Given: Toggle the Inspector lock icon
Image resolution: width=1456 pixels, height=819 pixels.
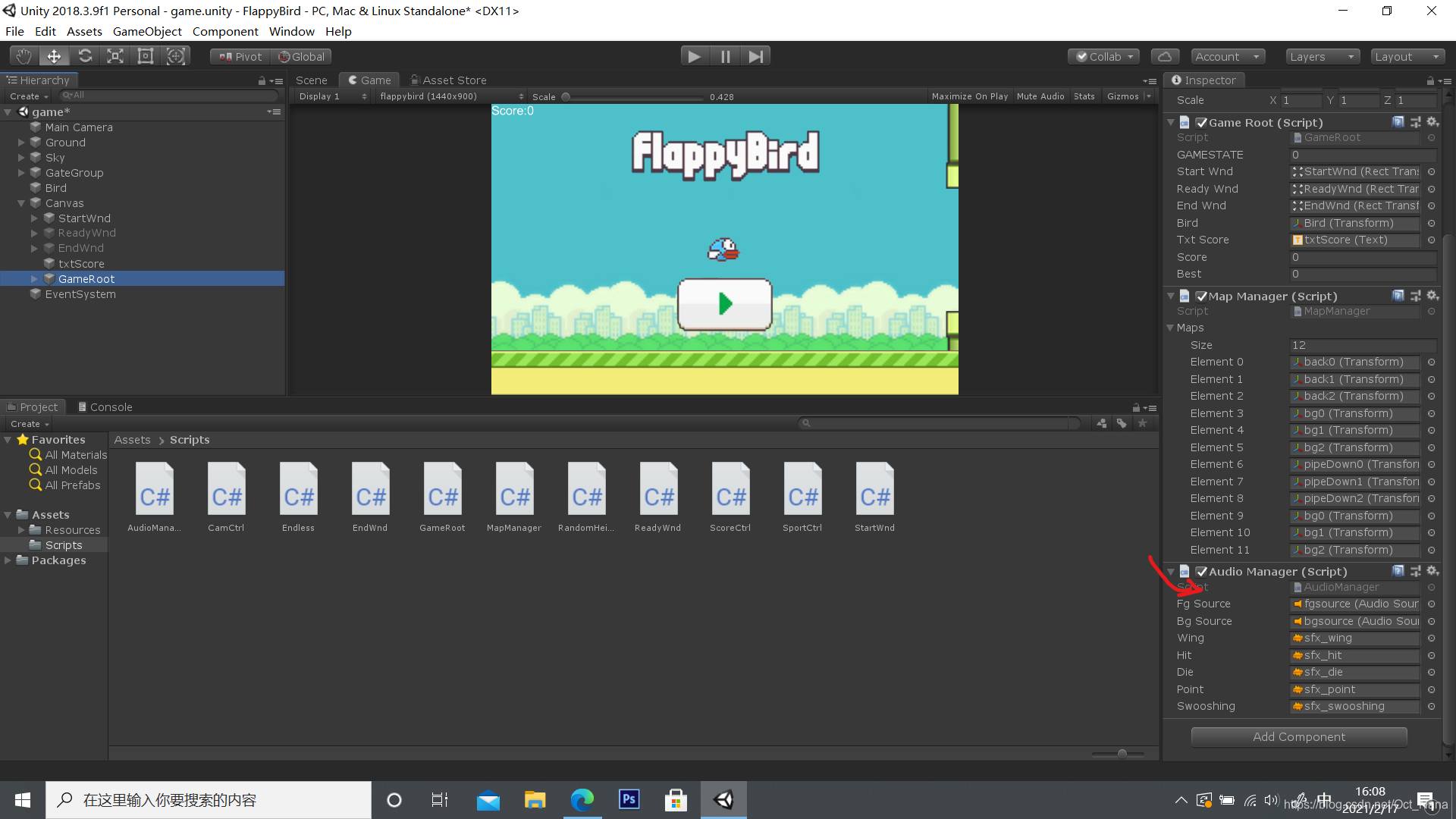Looking at the screenshot, I should (x=1429, y=80).
